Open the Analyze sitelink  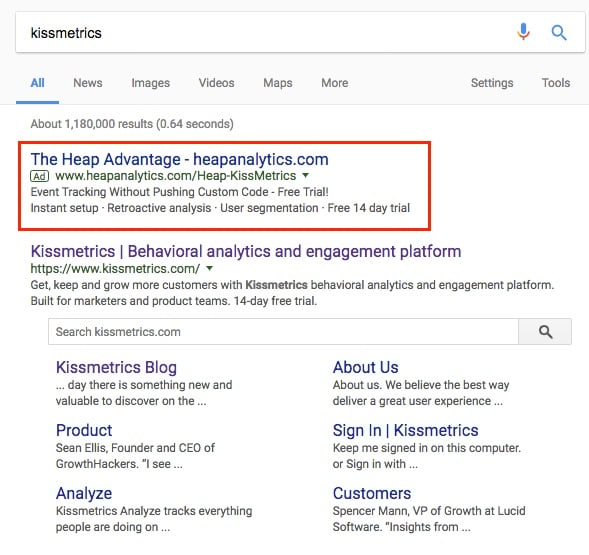tap(84, 493)
